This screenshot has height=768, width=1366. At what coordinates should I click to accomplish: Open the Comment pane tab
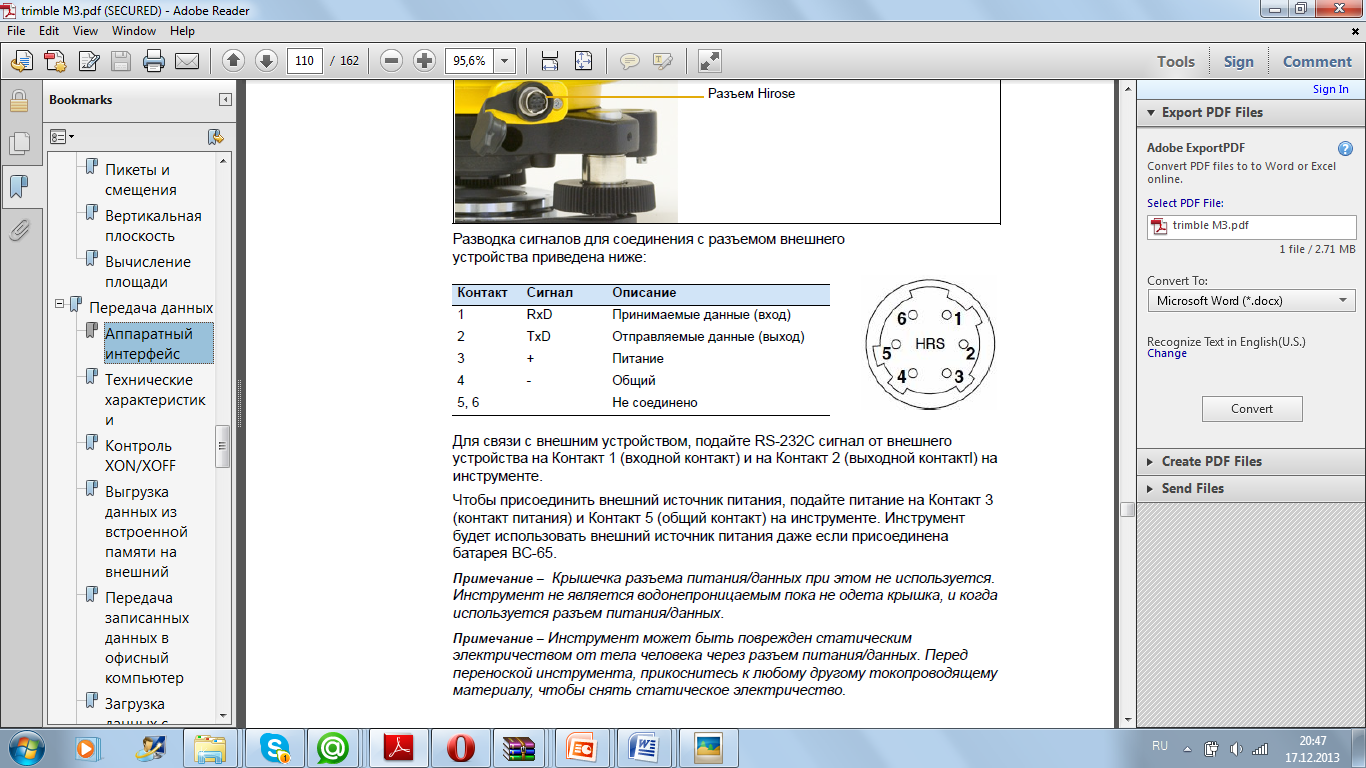[x=1317, y=61]
